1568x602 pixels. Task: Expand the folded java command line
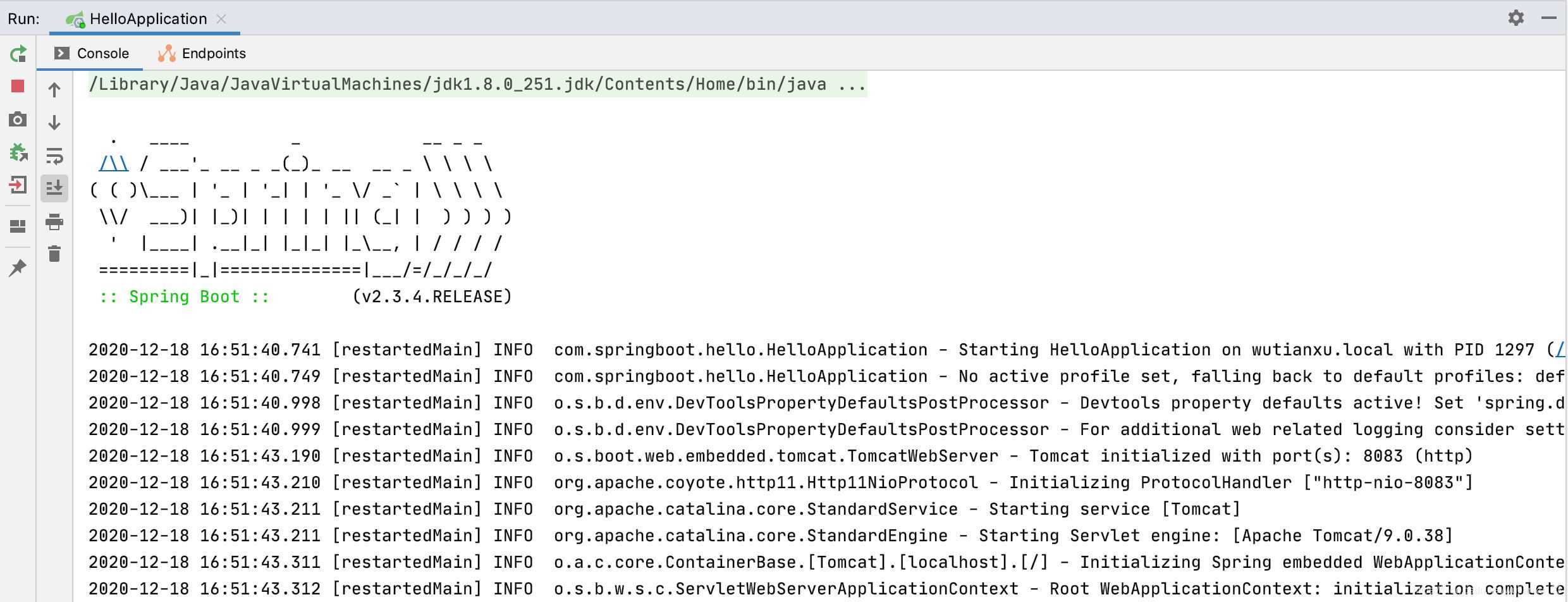pos(477,84)
